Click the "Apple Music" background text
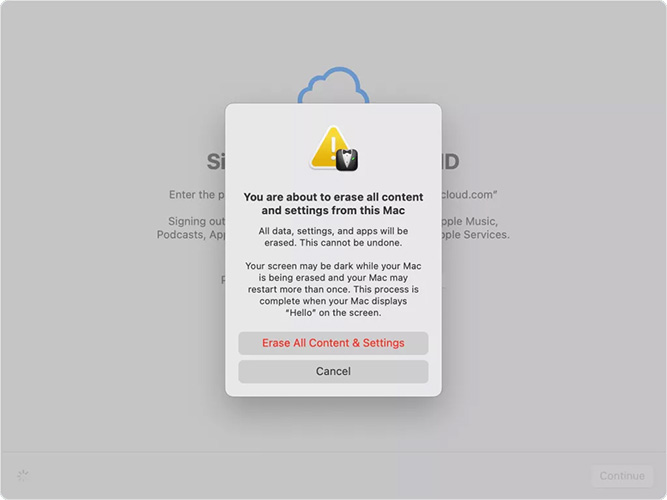This screenshot has width=667, height=500. click(x=469, y=221)
